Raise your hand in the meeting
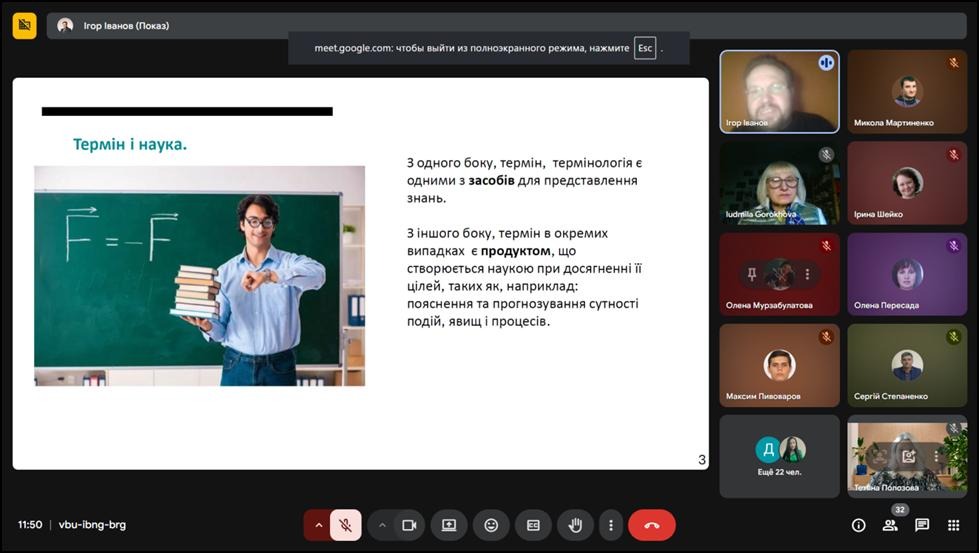979x553 pixels. pos(575,525)
